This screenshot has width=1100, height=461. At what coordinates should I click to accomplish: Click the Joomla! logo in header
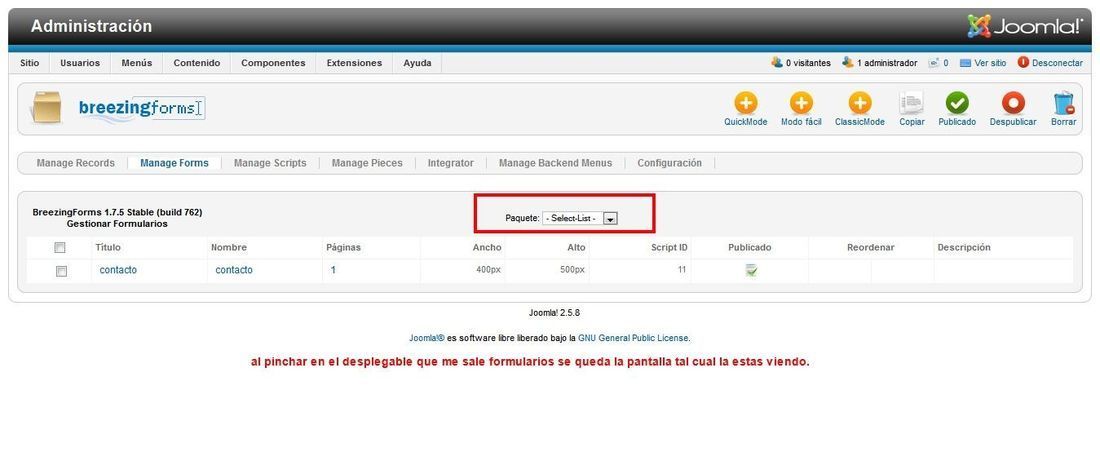[x=1025, y=26]
